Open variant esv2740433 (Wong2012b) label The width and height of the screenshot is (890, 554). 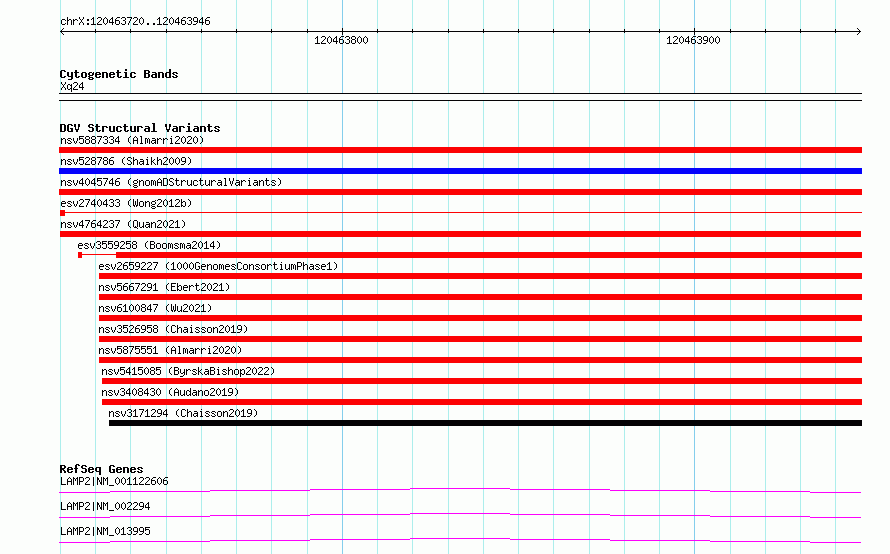[126, 203]
